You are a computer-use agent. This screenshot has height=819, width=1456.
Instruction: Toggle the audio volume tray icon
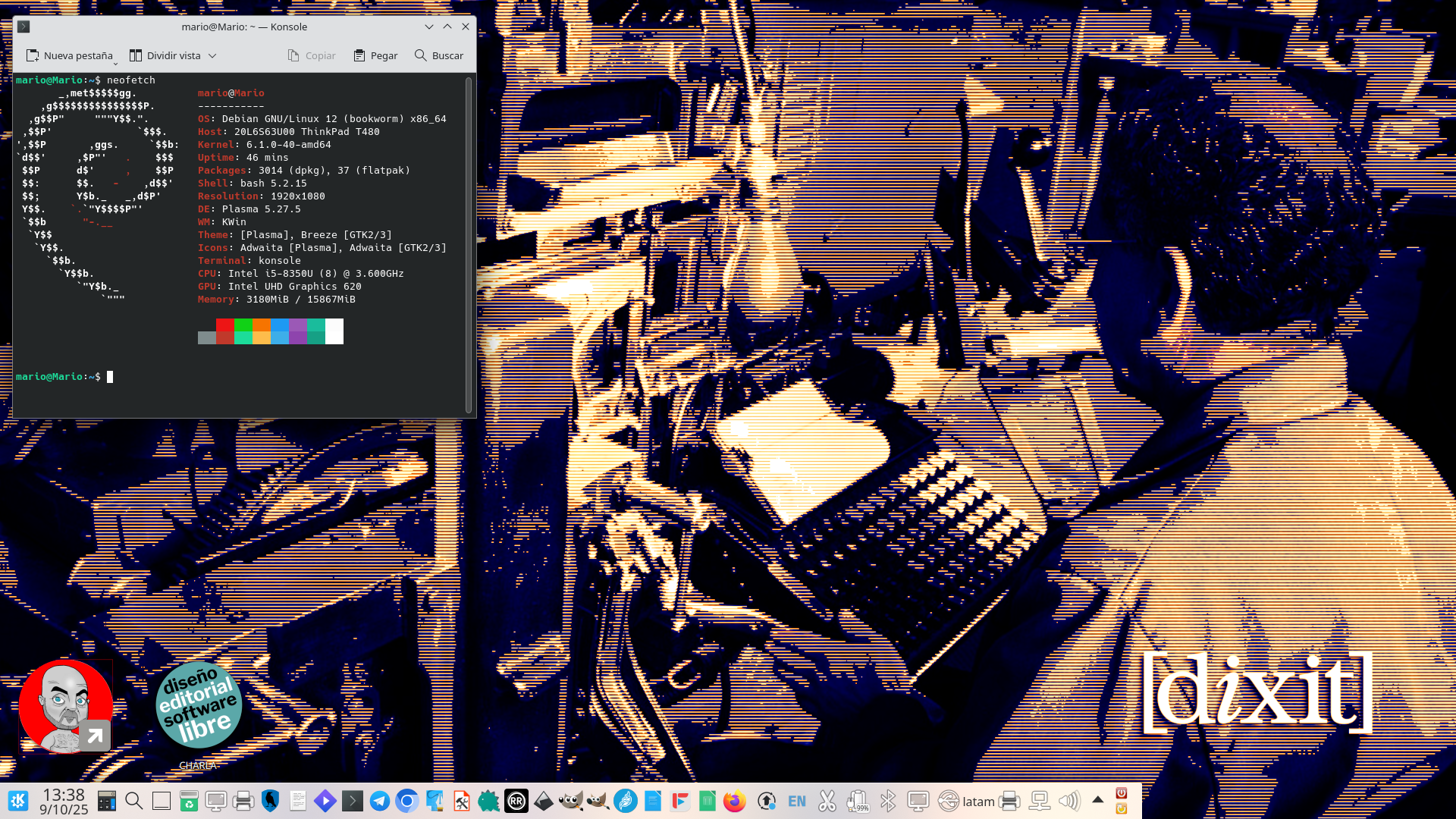1068,802
